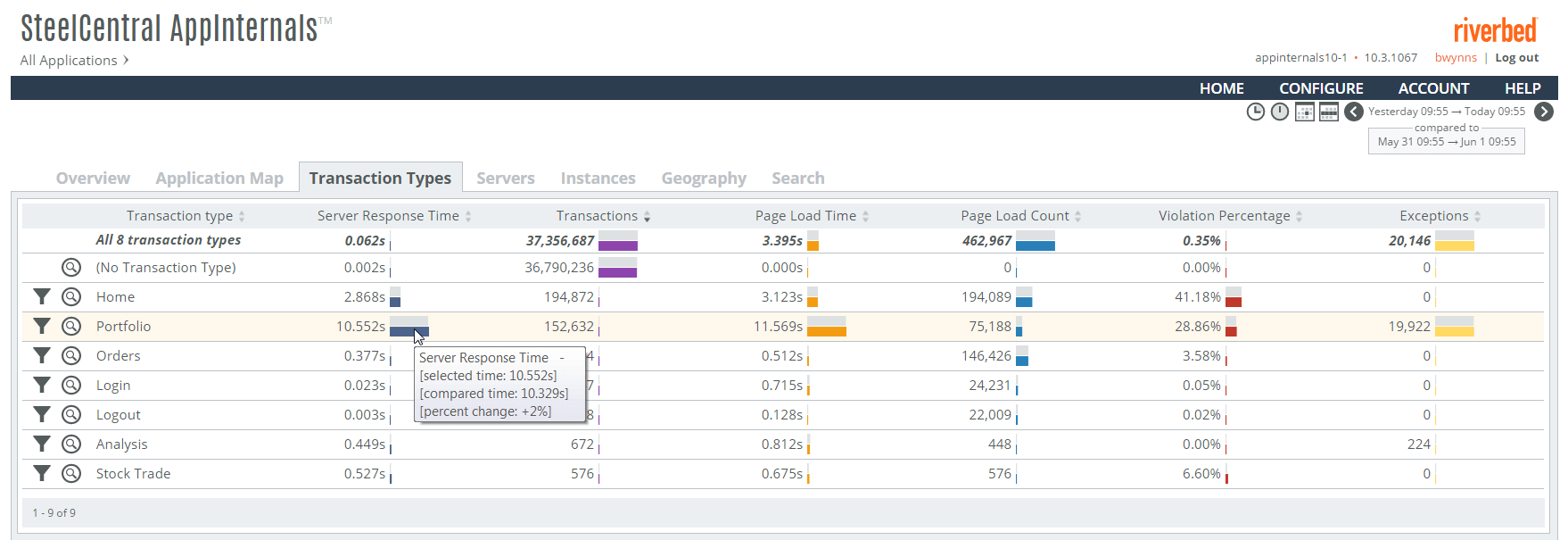Open the compared-to May 31 to Jun 1 range
Screen dimensions: 1568x540
coord(1447,141)
